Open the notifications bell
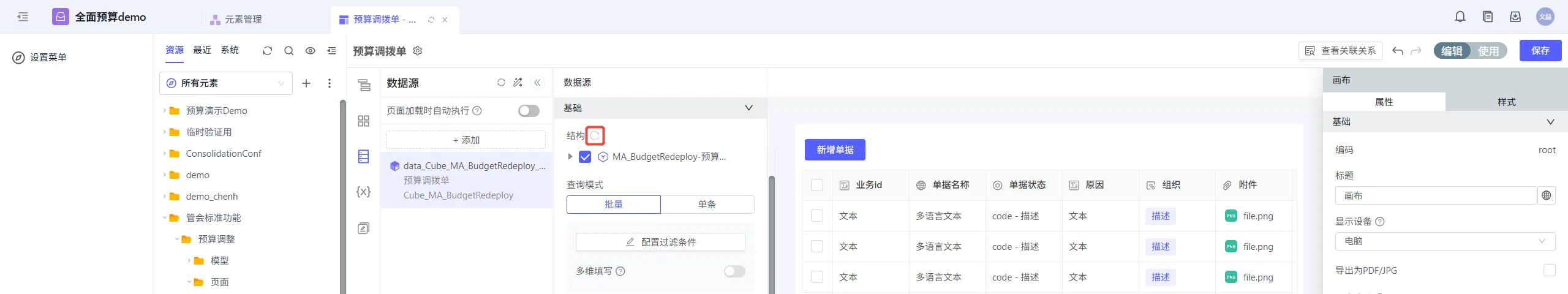 tap(1460, 17)
